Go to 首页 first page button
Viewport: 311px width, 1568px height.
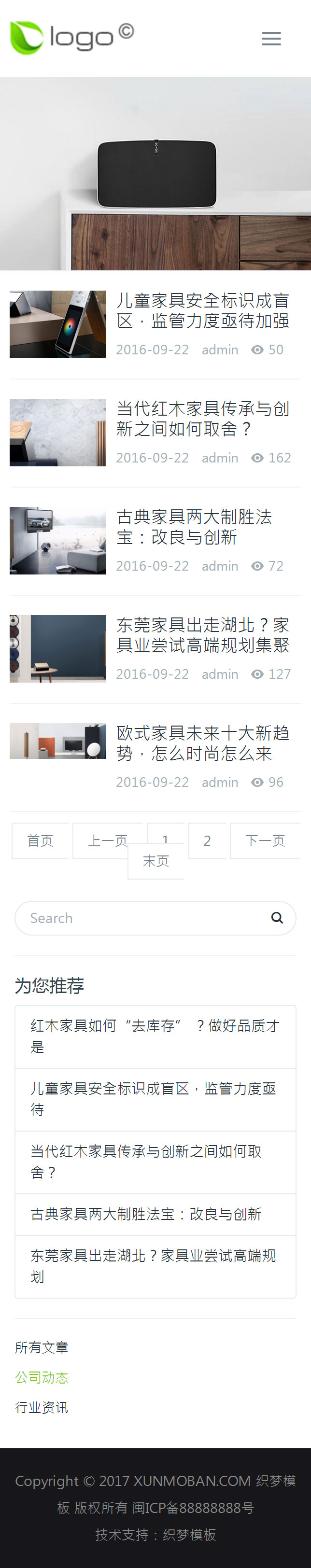pyautogui.click(x=40, y=840)
